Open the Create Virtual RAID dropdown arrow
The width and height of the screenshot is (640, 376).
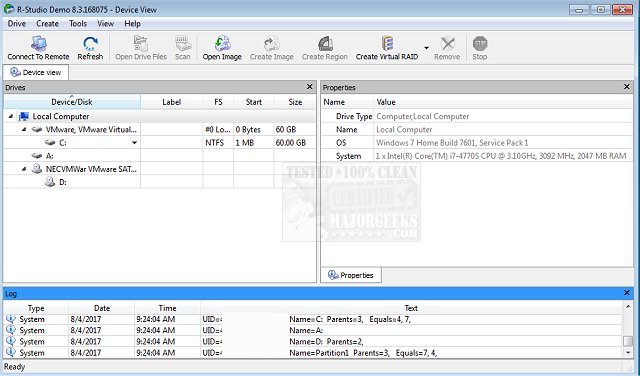coord(427,48)
